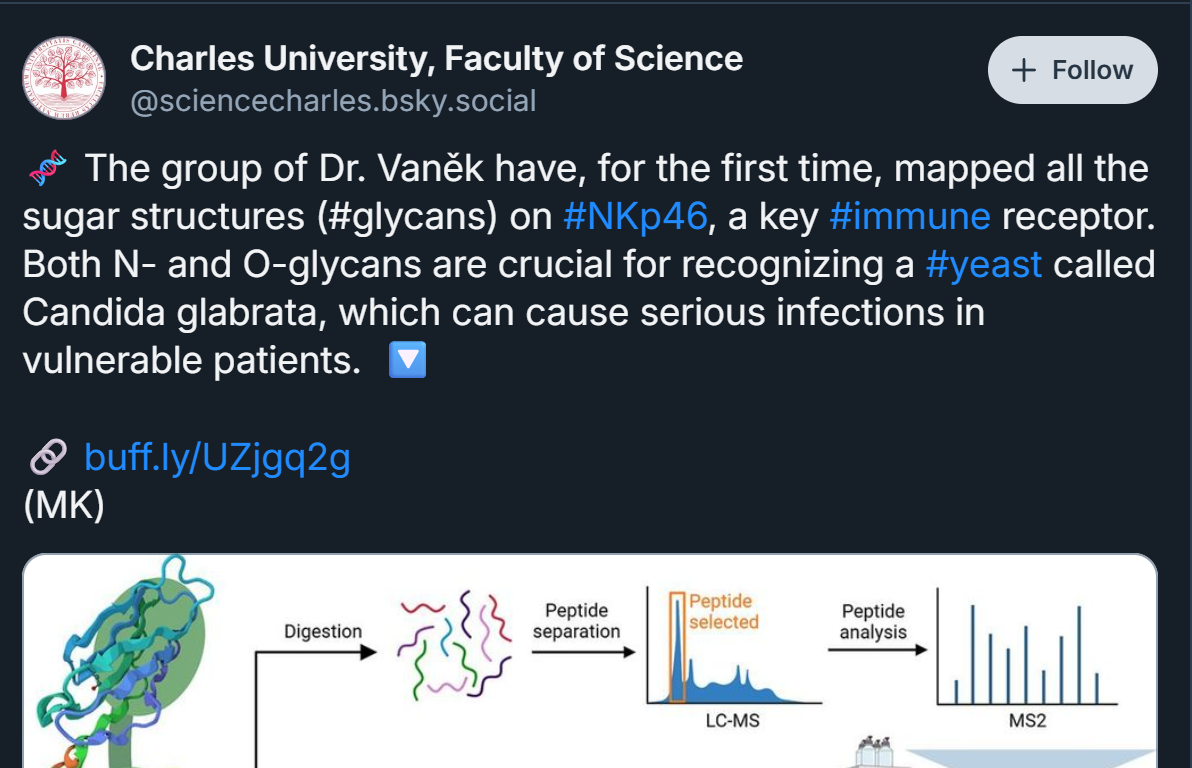Screen dimensions: 1192x768
Task: Click the orange 'Peptide selected' label
Action: click(x=724, y=611)
